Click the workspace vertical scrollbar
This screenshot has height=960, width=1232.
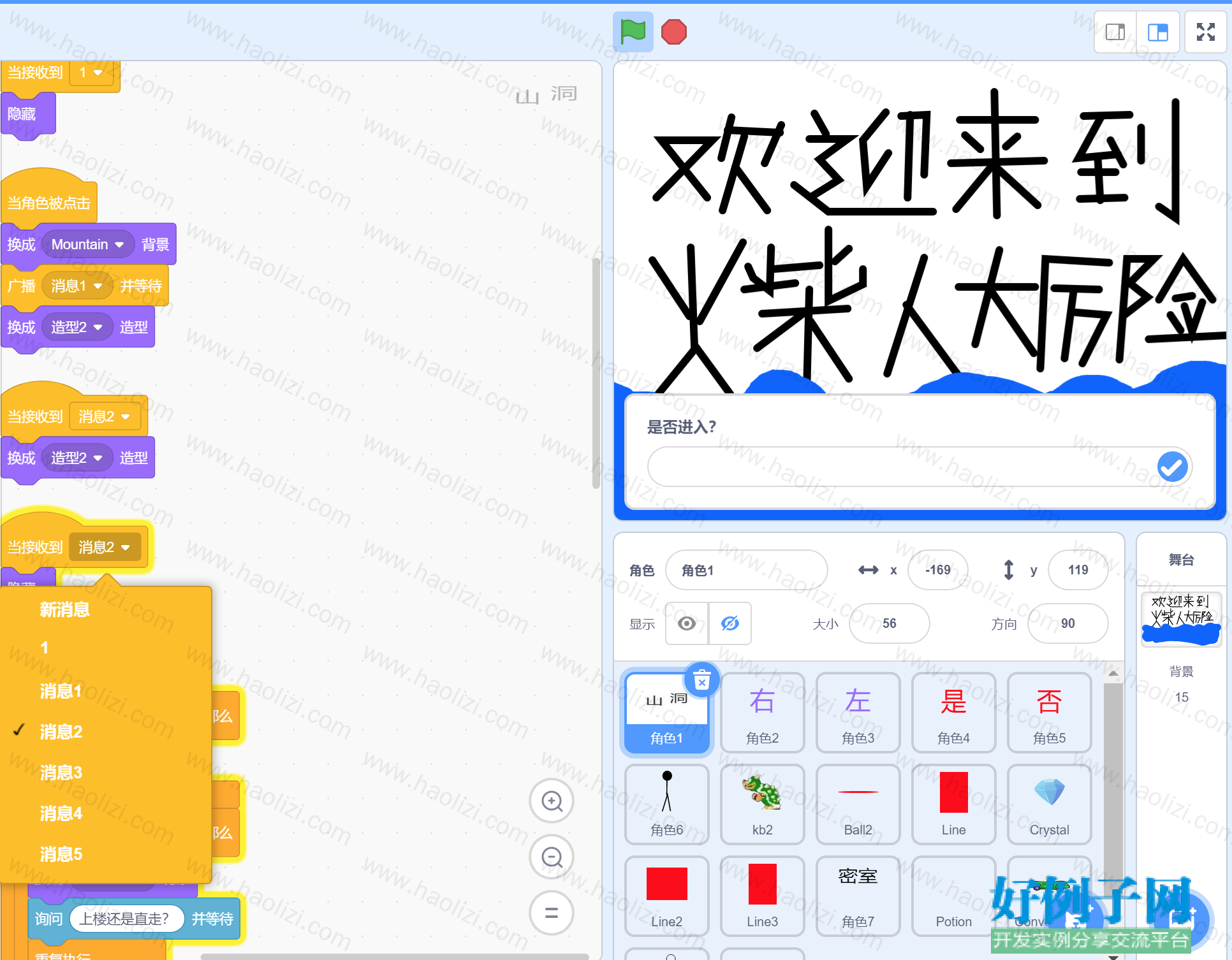(x=596, y=373)
